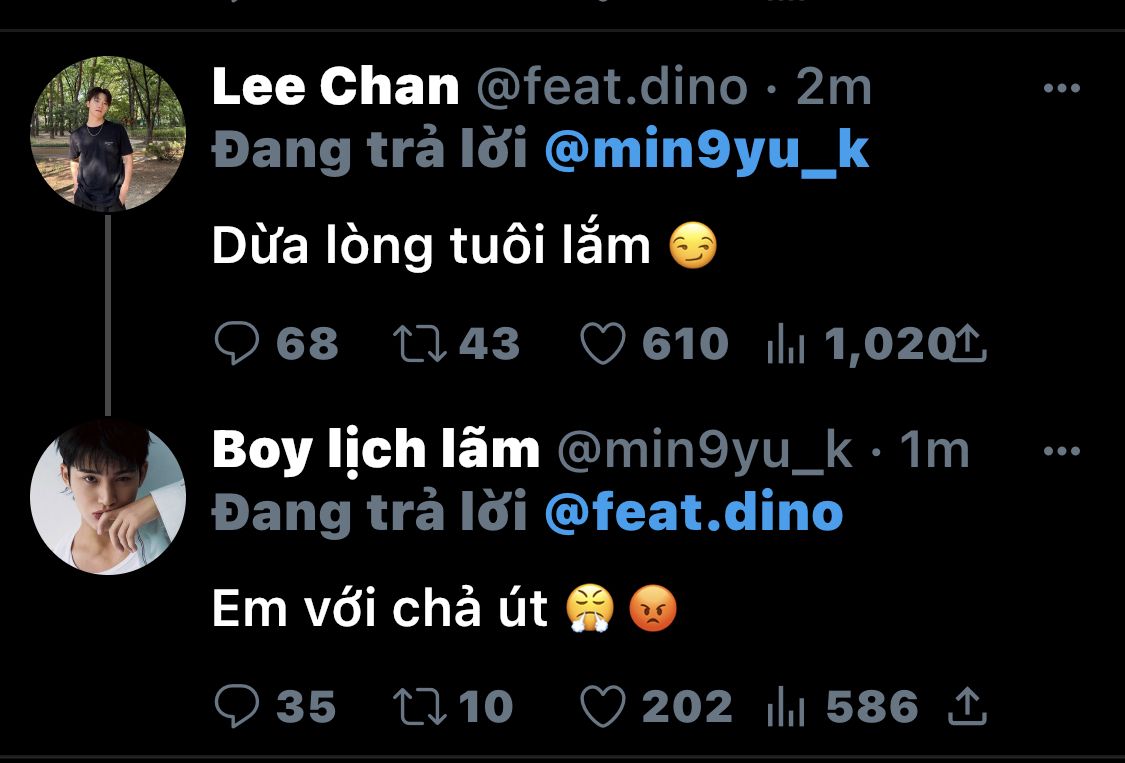Click the blue @feat.dino mention link

[694, 513]
